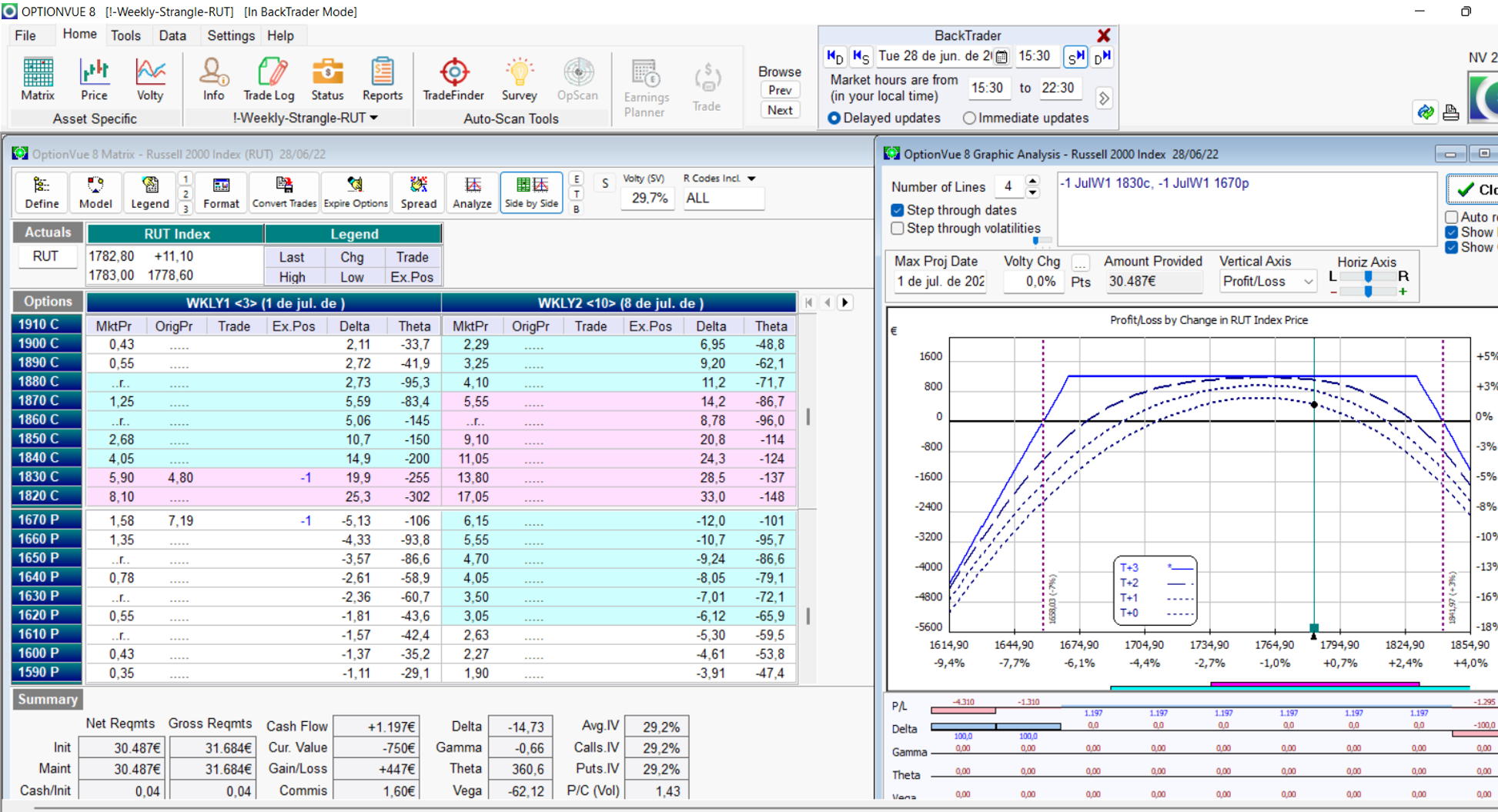The height and width of the screenshot is (812, 1498).
Task: Click the Volty (SV) 29,7% field
Action: pos(649,199)
